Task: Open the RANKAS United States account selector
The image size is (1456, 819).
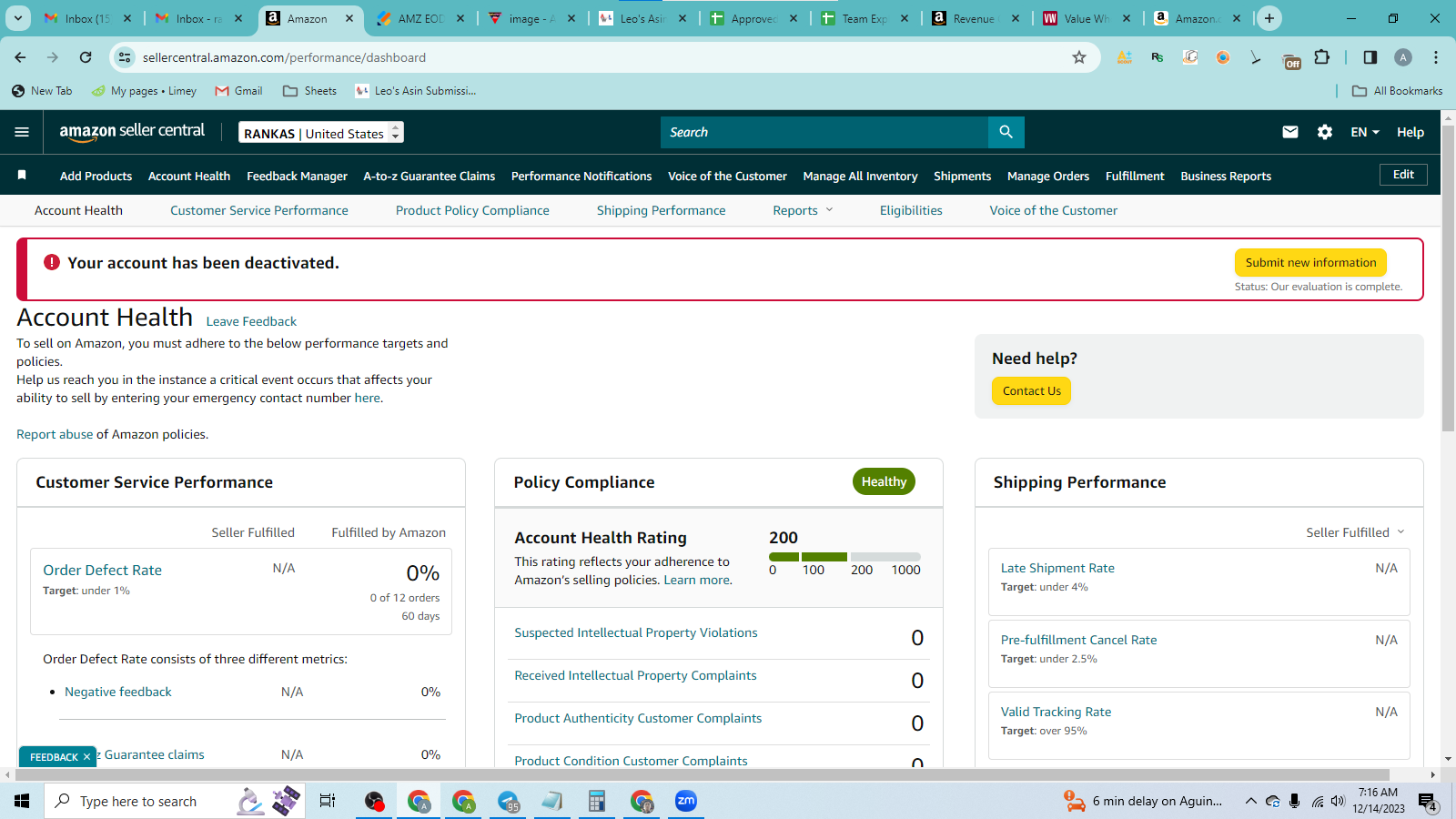Action: pyautogui.click(x=321, y=133)
